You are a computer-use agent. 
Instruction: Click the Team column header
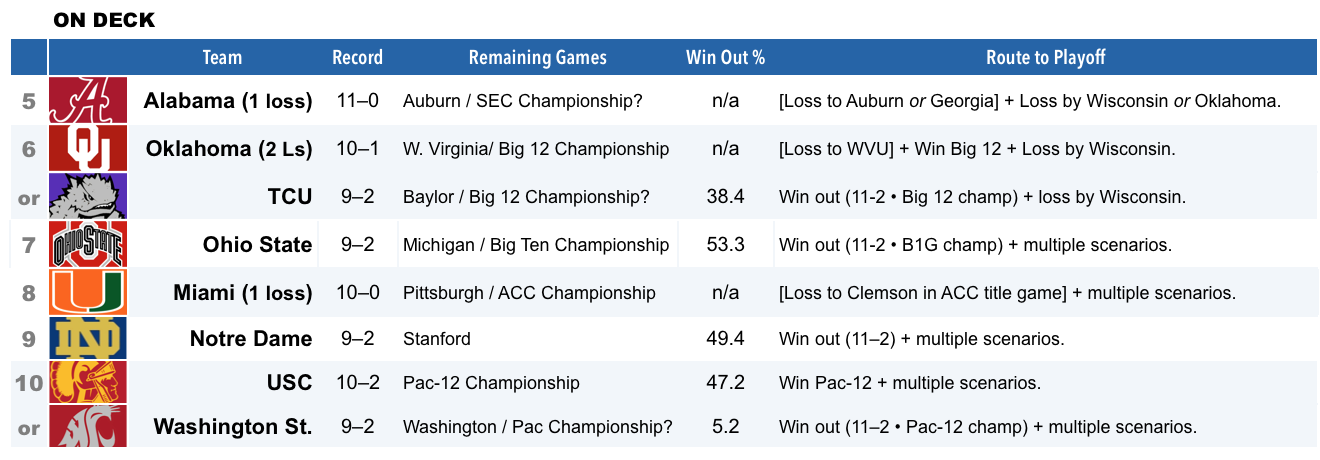tap(222, 57)
